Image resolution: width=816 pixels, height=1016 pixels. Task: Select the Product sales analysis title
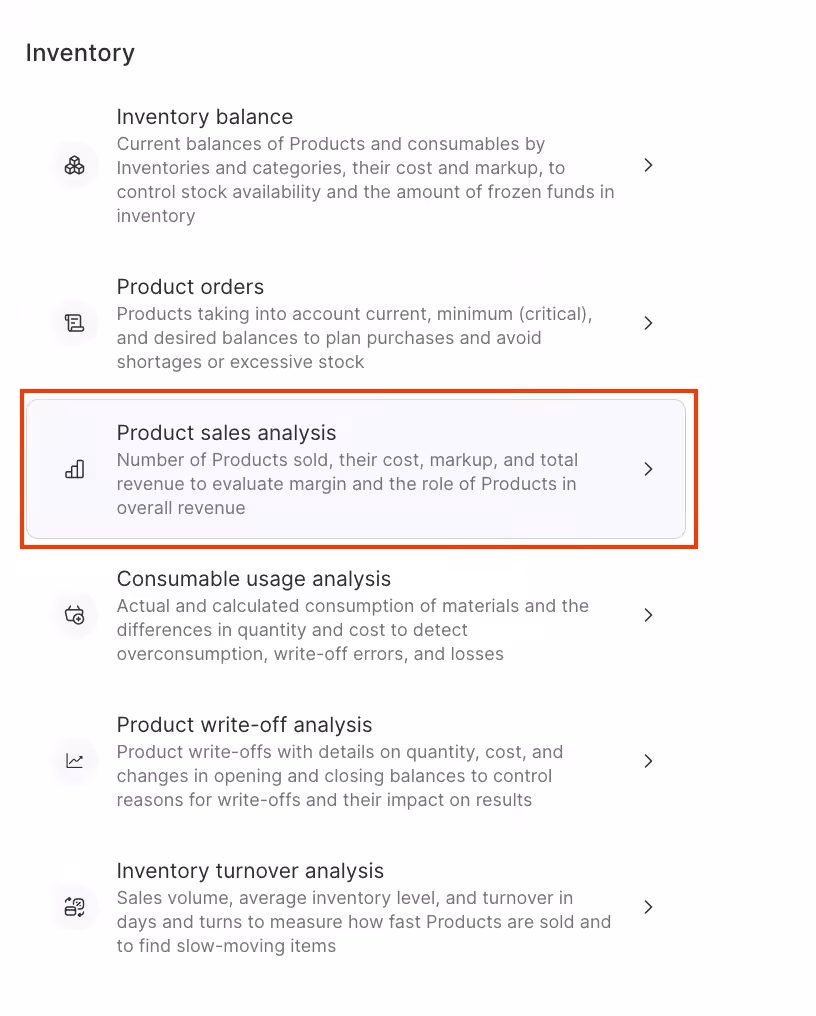(226, 433)
